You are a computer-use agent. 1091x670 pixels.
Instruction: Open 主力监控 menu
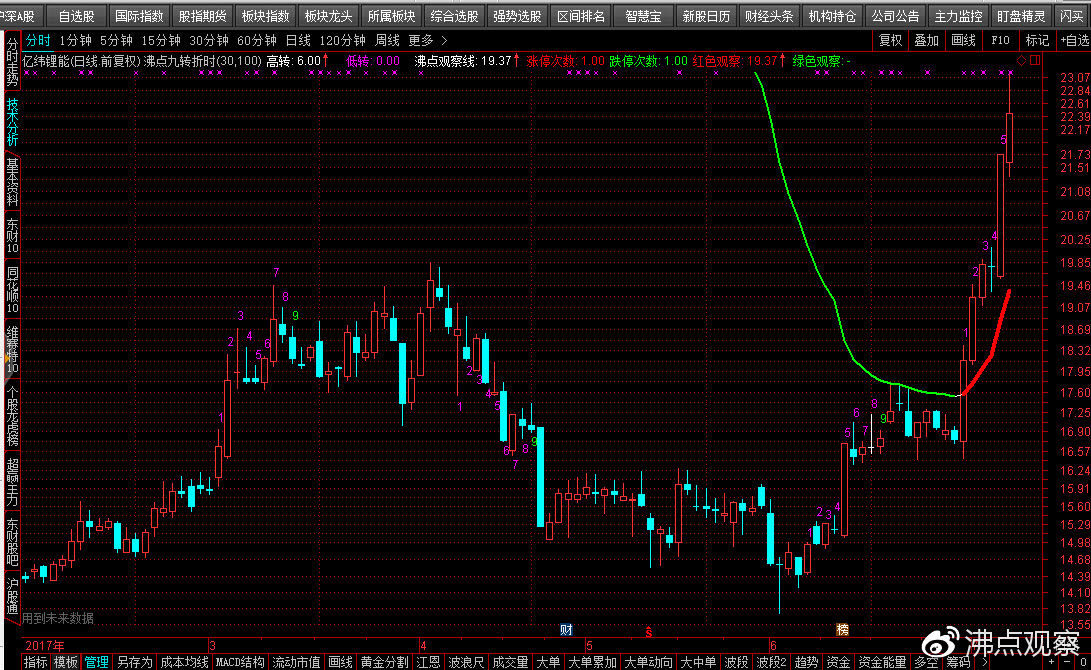[x=958, y=15]
